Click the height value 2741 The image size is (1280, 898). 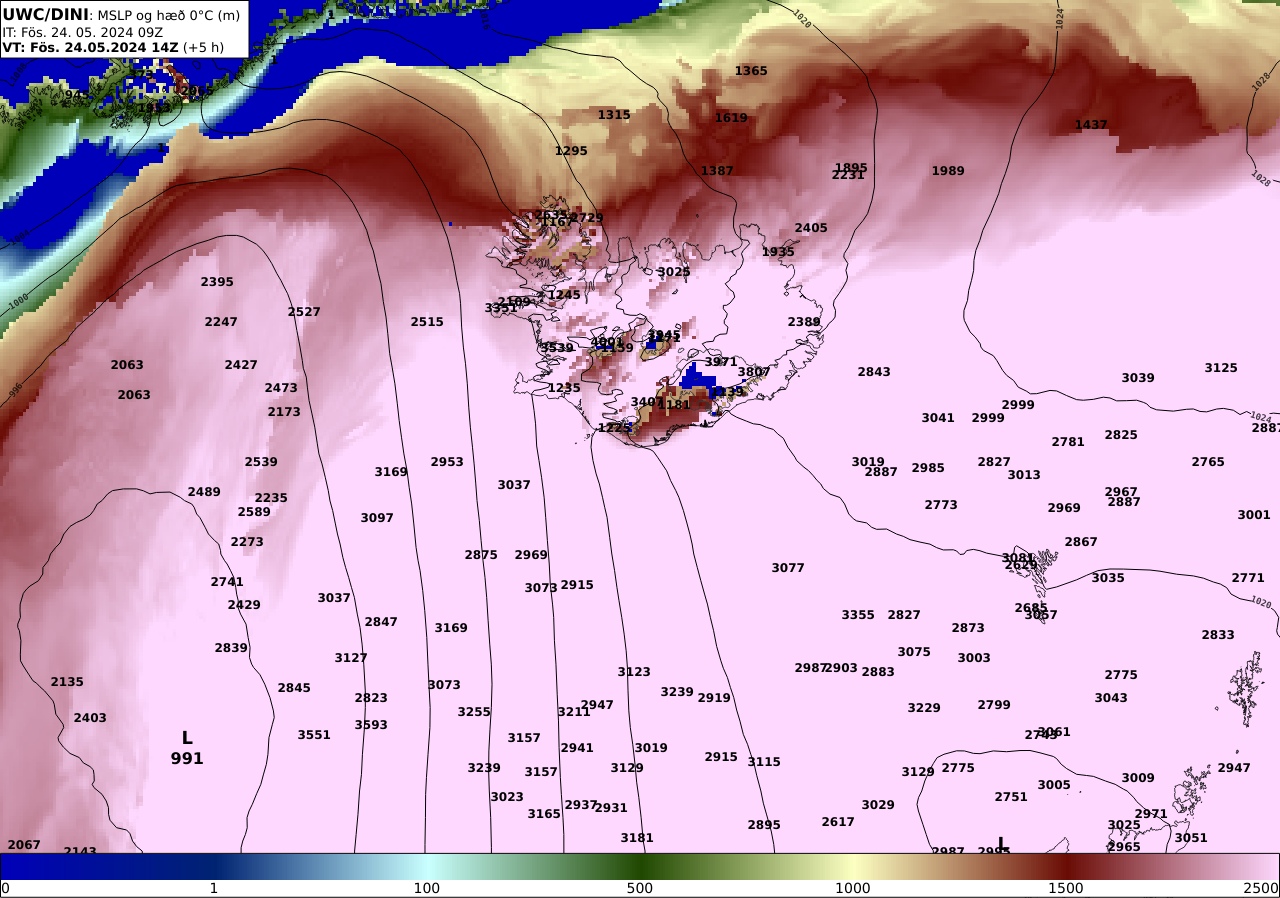pyautogui.click(x=227, y=582)
